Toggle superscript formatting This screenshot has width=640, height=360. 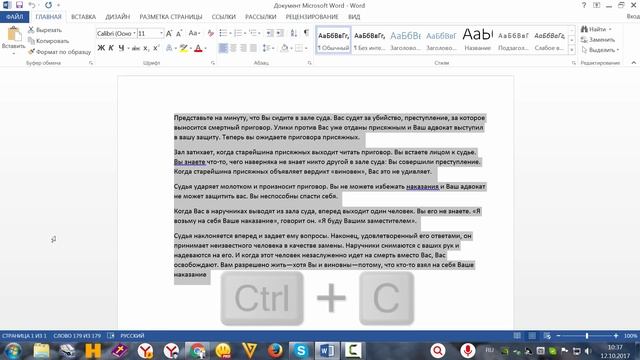156,48
